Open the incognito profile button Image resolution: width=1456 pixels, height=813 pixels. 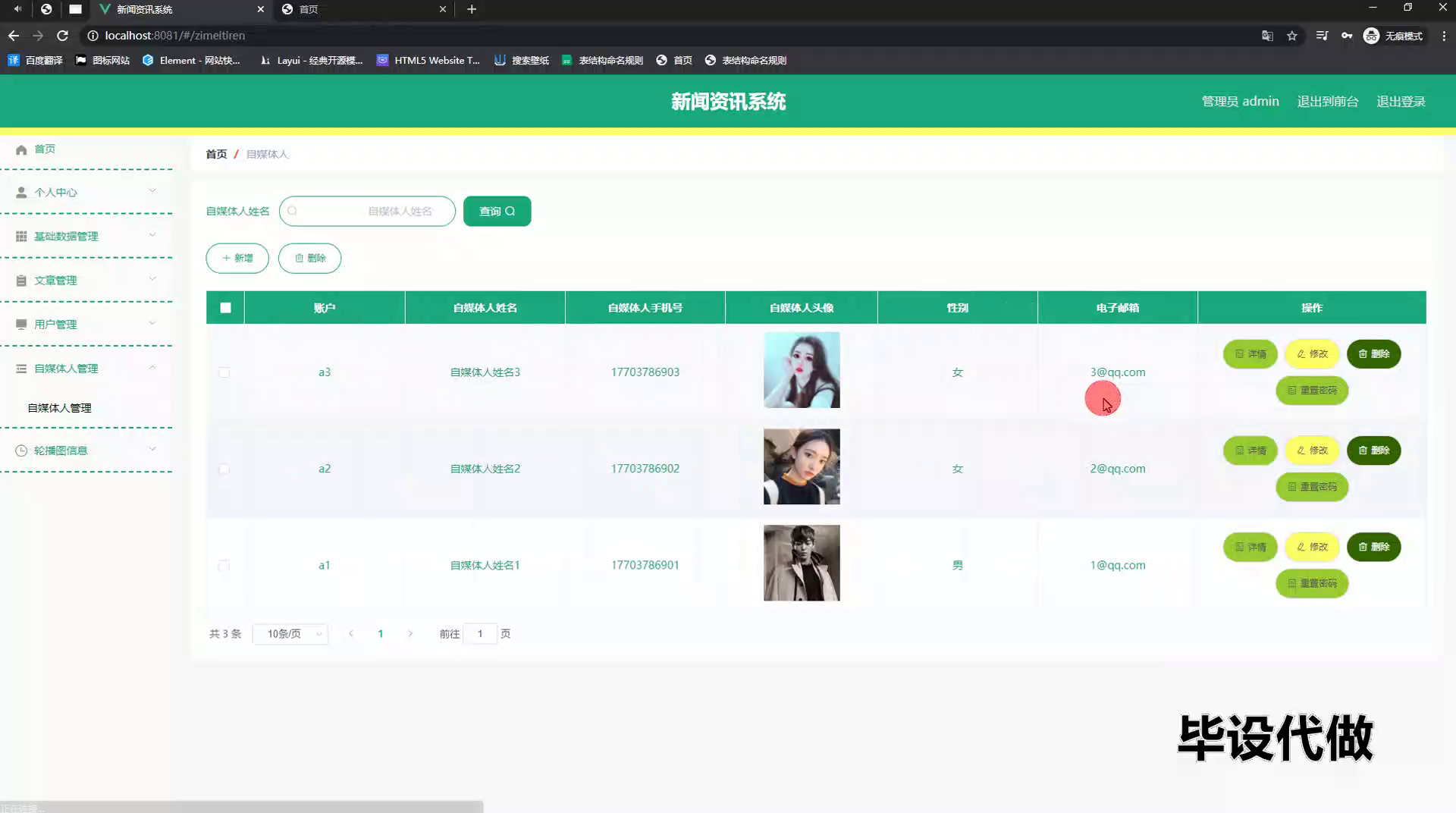click(x=1394, y=36)
